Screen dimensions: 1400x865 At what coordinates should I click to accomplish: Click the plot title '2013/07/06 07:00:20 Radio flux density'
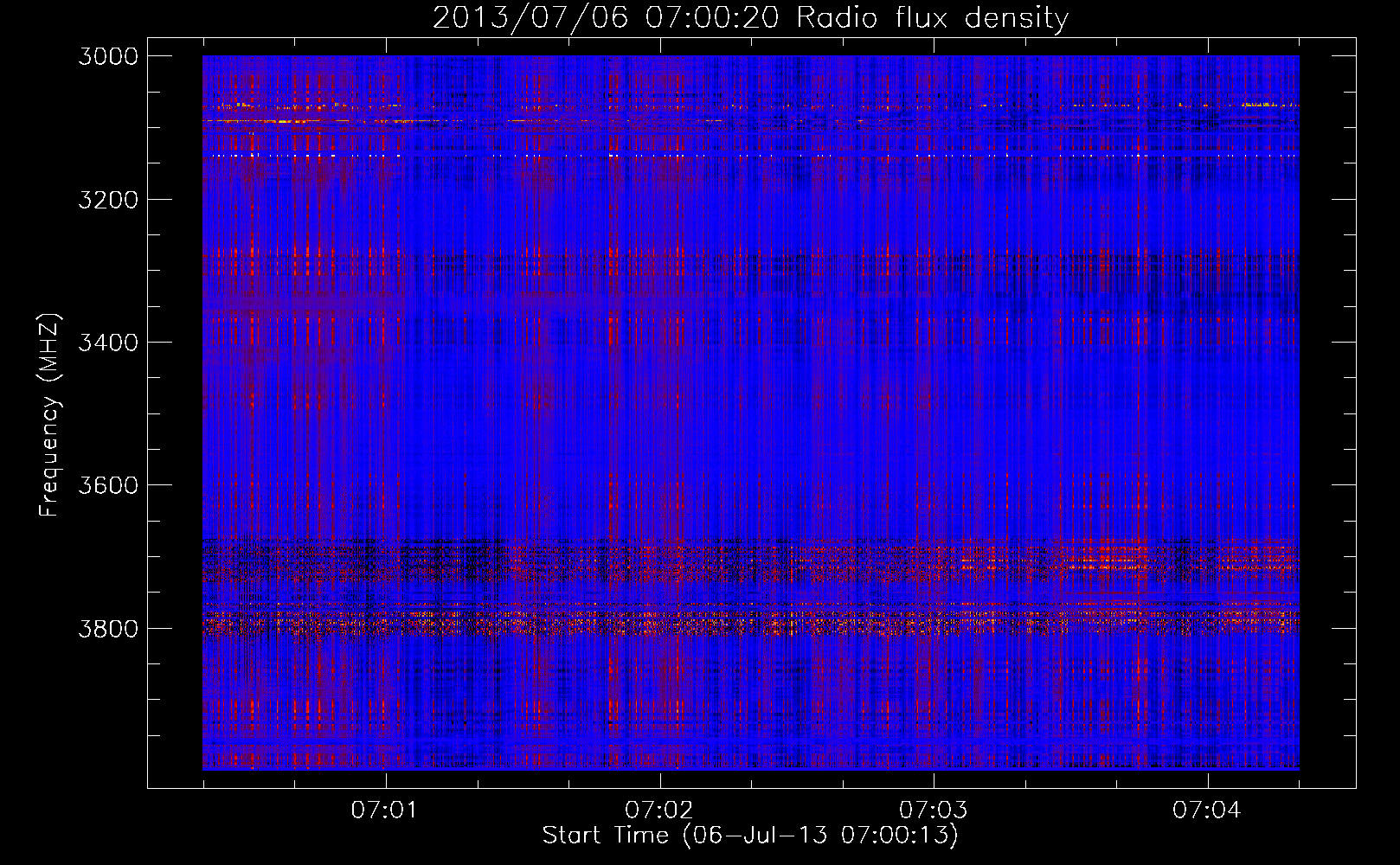tap(750, 18)
